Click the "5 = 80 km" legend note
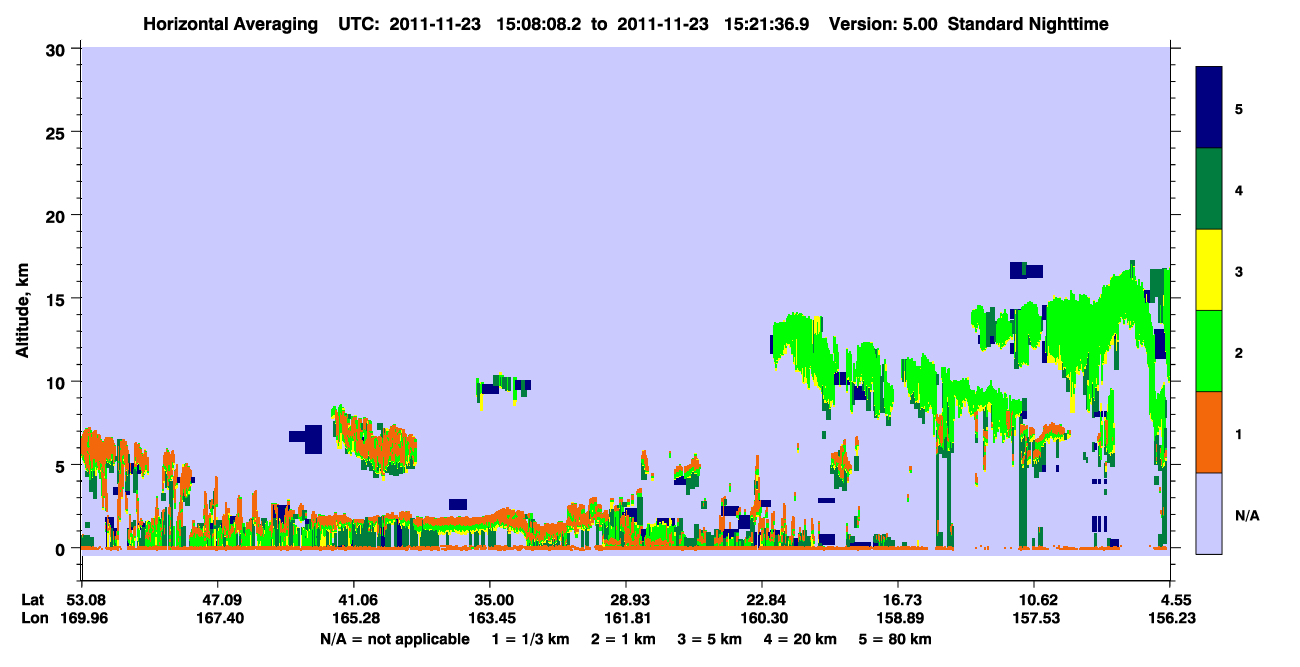 897,639
